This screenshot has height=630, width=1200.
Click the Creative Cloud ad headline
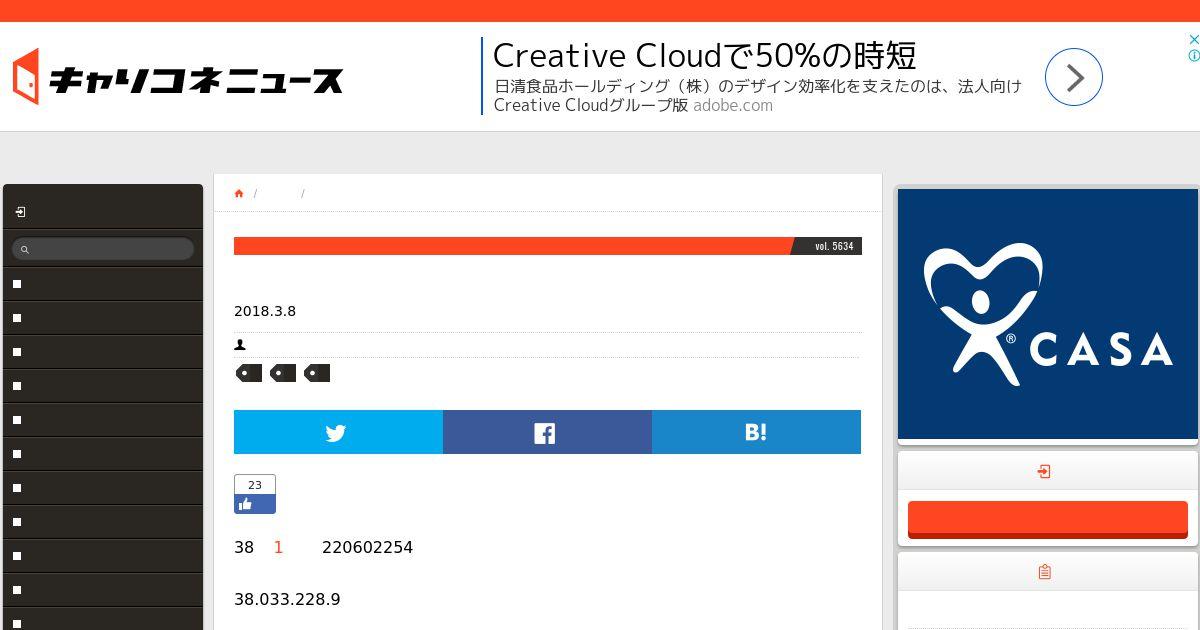[x=705, y=54]
